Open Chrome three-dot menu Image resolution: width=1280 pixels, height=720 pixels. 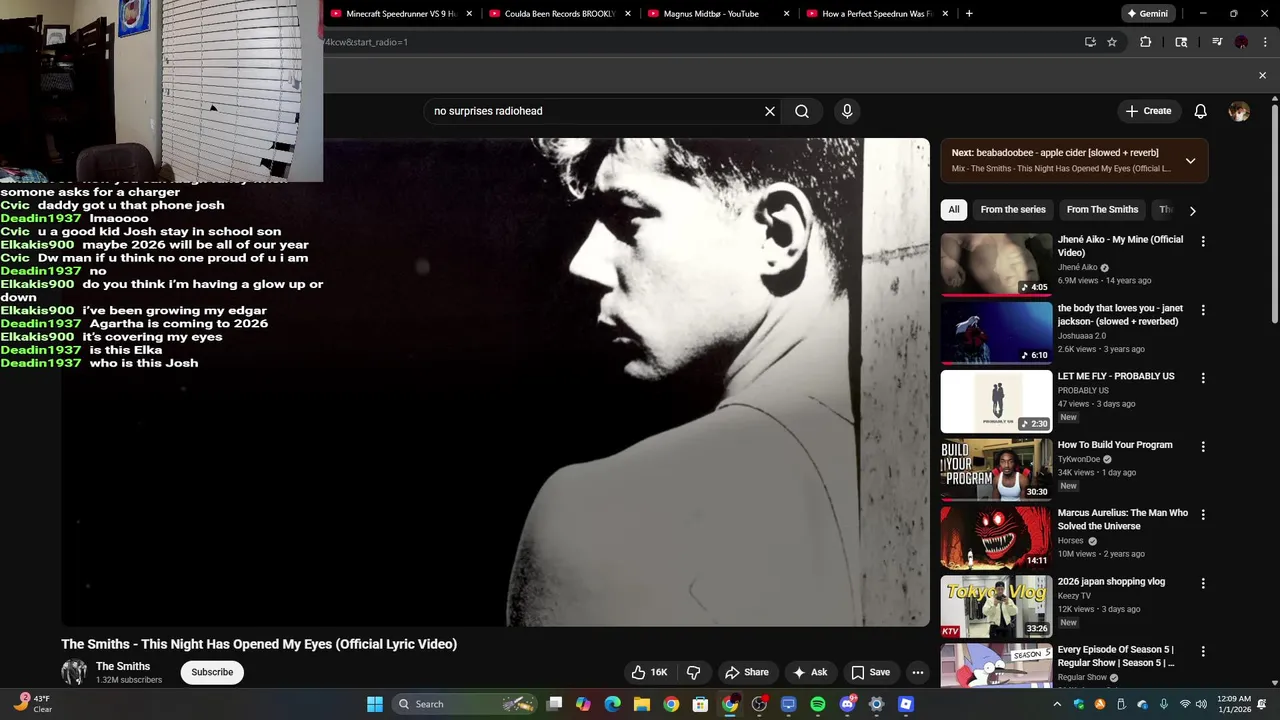[x=1263, y=42]
